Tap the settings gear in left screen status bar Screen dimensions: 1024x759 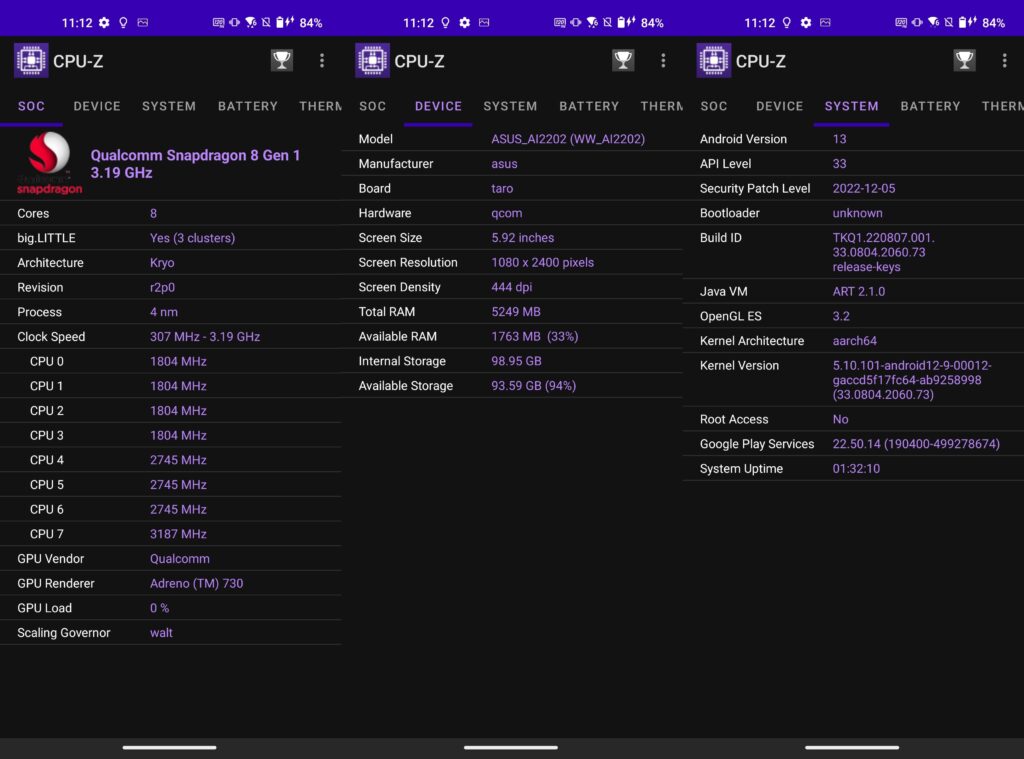click(104, 23)
